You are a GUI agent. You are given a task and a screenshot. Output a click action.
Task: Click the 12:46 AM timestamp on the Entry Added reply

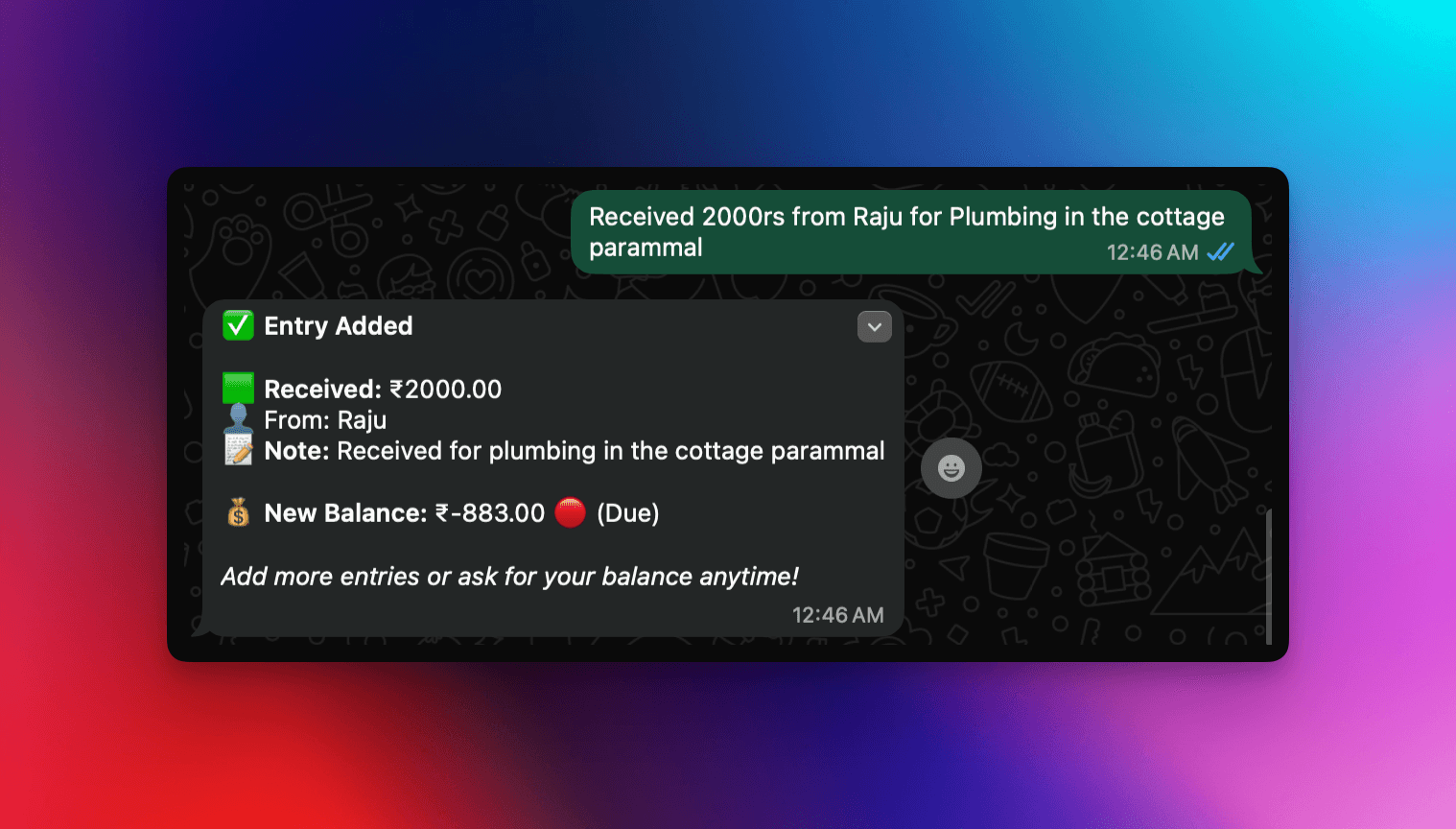pos(837,615)
